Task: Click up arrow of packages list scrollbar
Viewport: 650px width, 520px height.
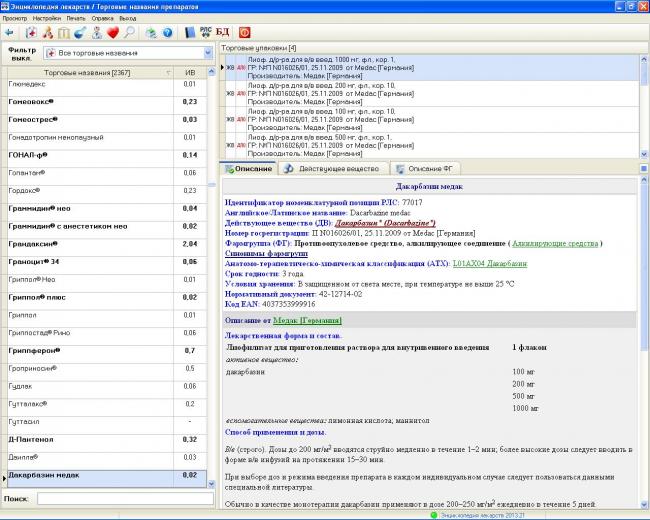Action: (x=644, y=59)
